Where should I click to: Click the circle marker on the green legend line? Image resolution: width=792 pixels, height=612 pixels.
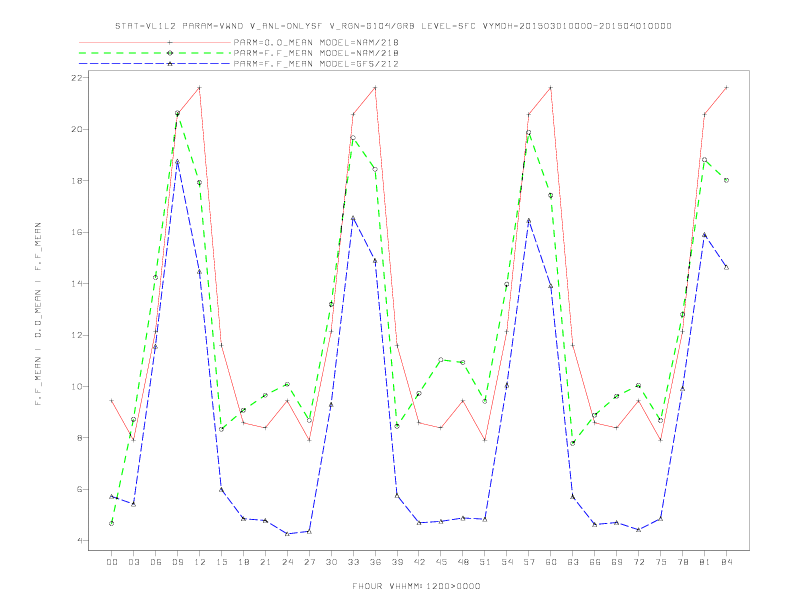coord(170,53)
